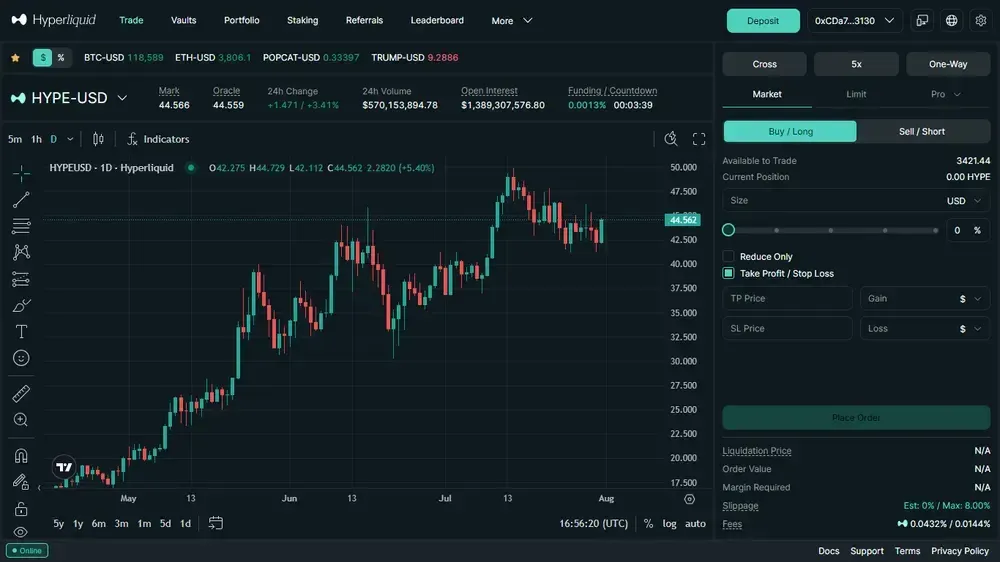Enter fullscreen chart mode
1000x562 pixels.
click(x=699, y=139)
